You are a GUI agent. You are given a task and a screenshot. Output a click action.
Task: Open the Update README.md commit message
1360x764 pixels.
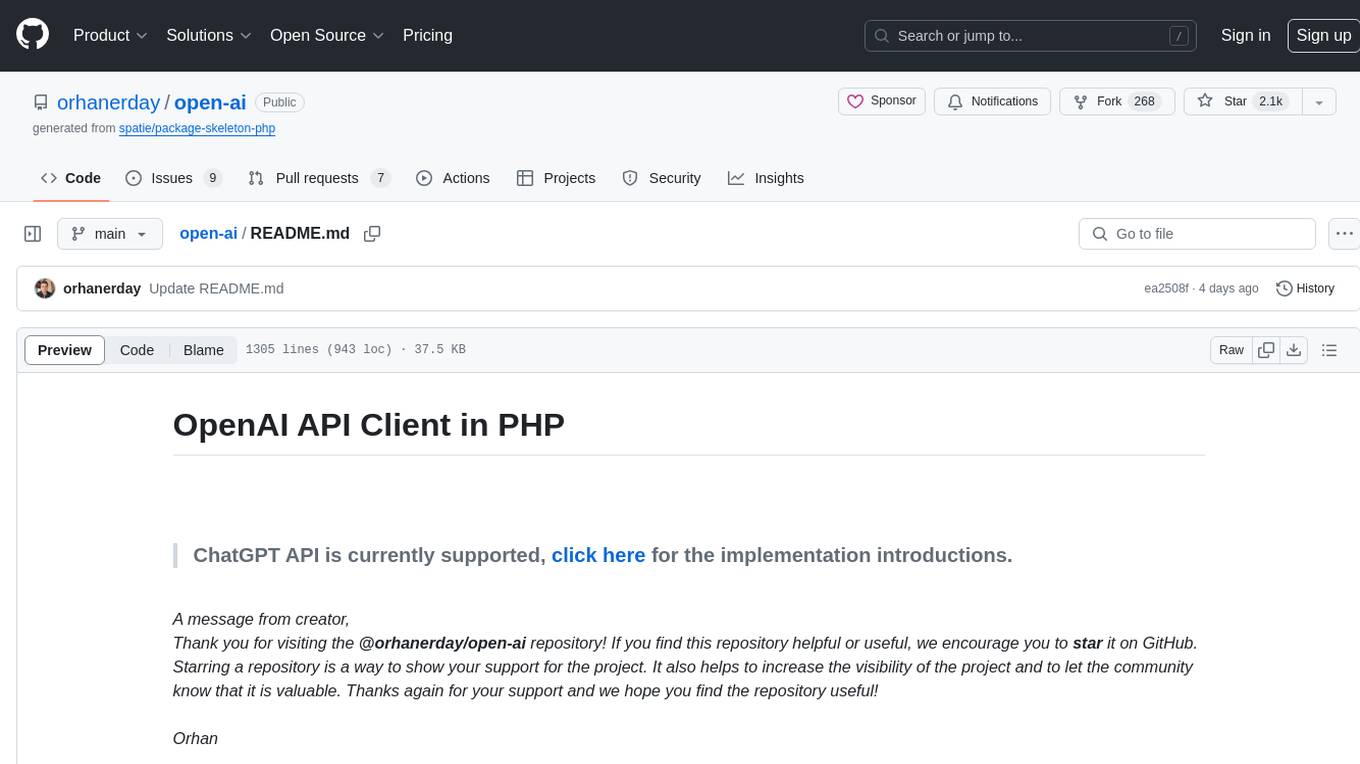click(216, 288)
